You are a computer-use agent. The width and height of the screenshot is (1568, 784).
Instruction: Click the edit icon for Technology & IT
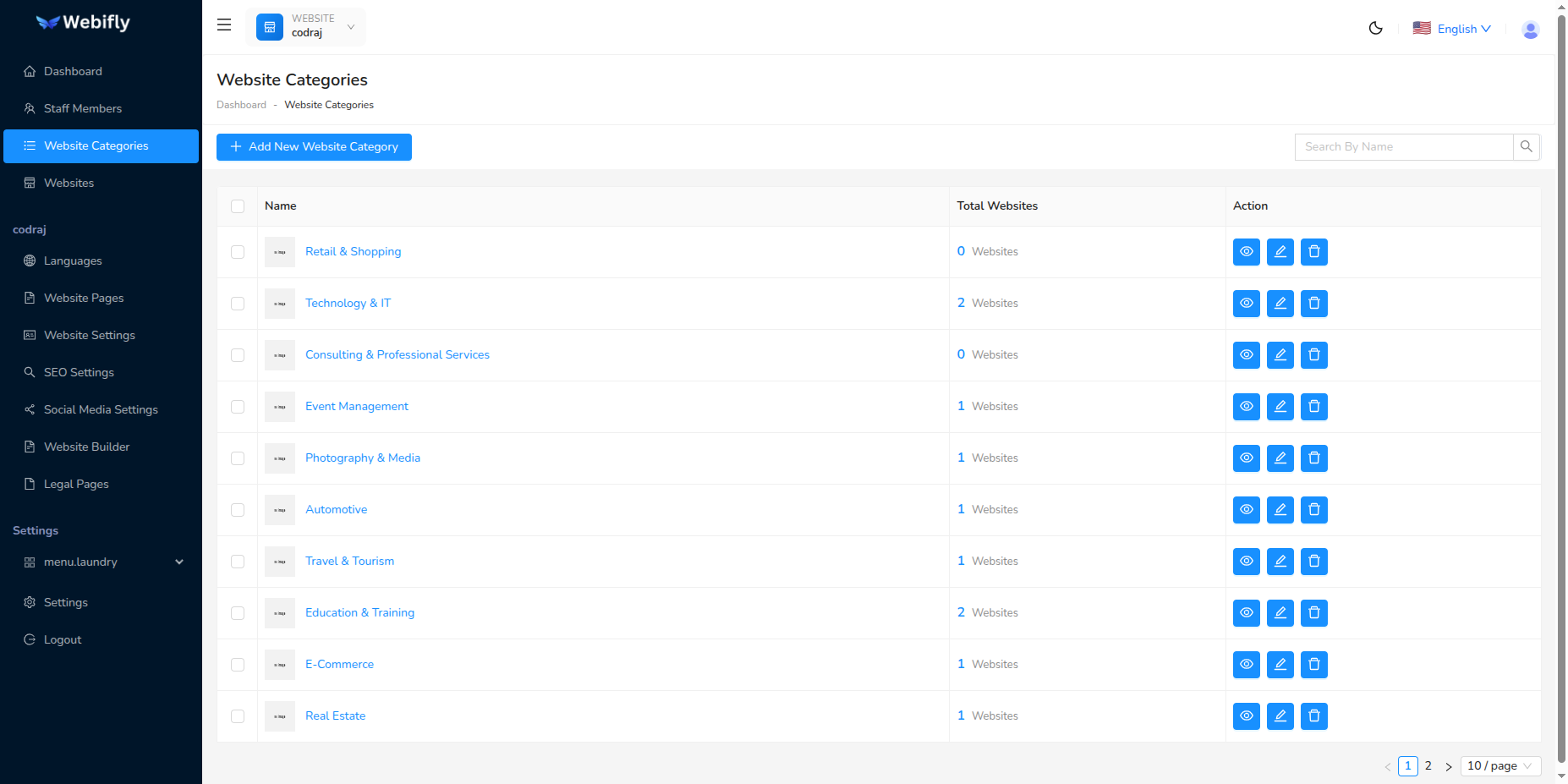click(1280, 303)
